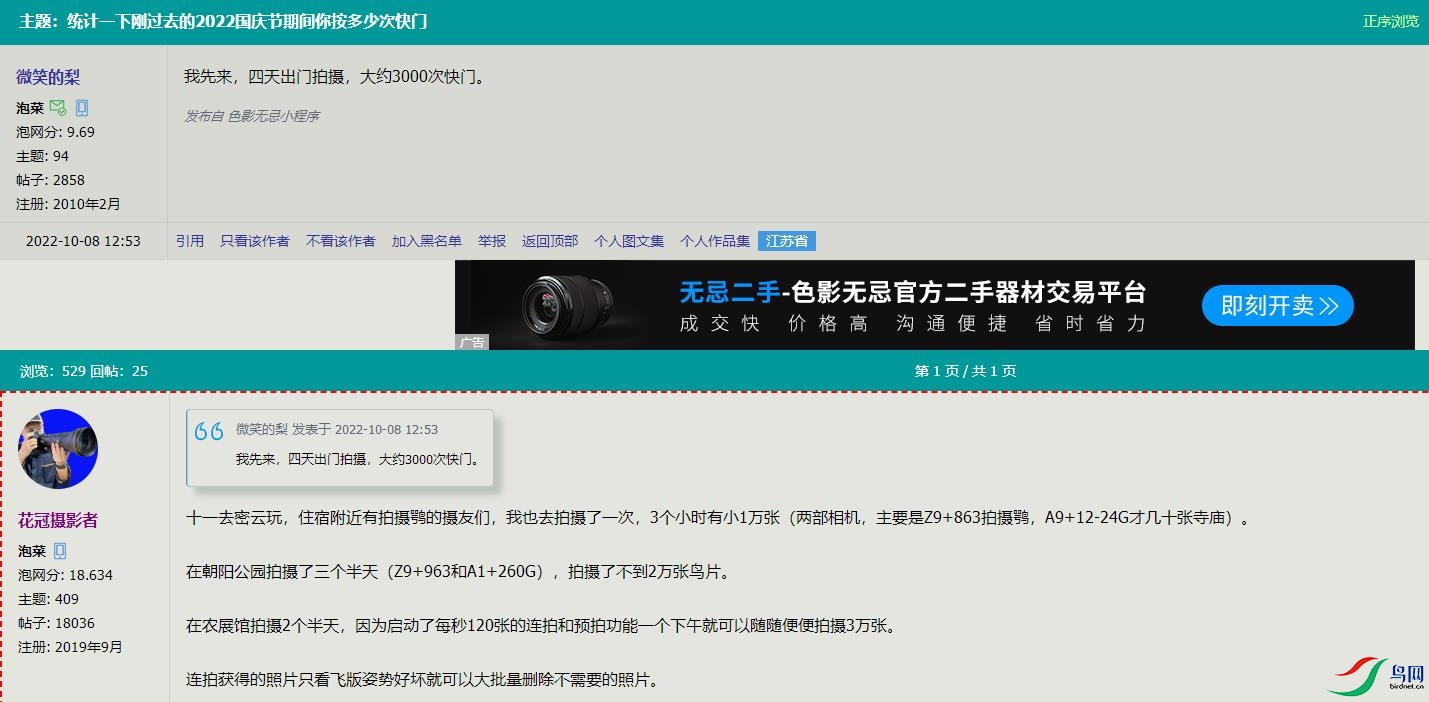Toggle 只看该作者 filter
Screen dimensions: 1429x702
tap(255, 241)
